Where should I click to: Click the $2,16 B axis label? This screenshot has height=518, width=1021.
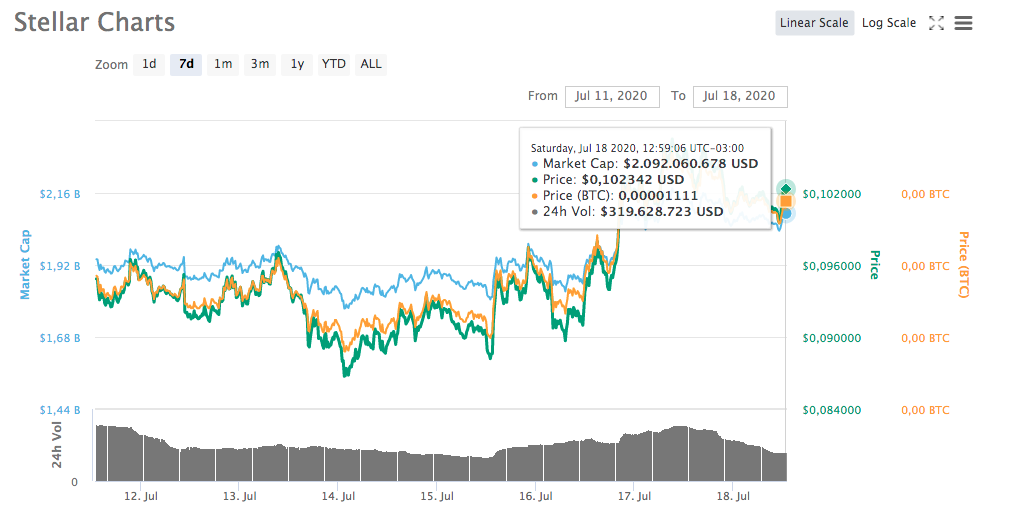(x=60, y=194)
